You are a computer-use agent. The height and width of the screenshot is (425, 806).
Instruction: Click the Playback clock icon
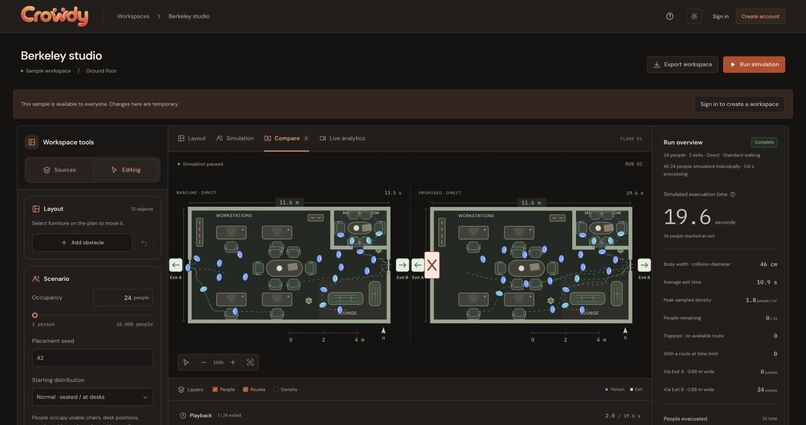click(183, 415)
